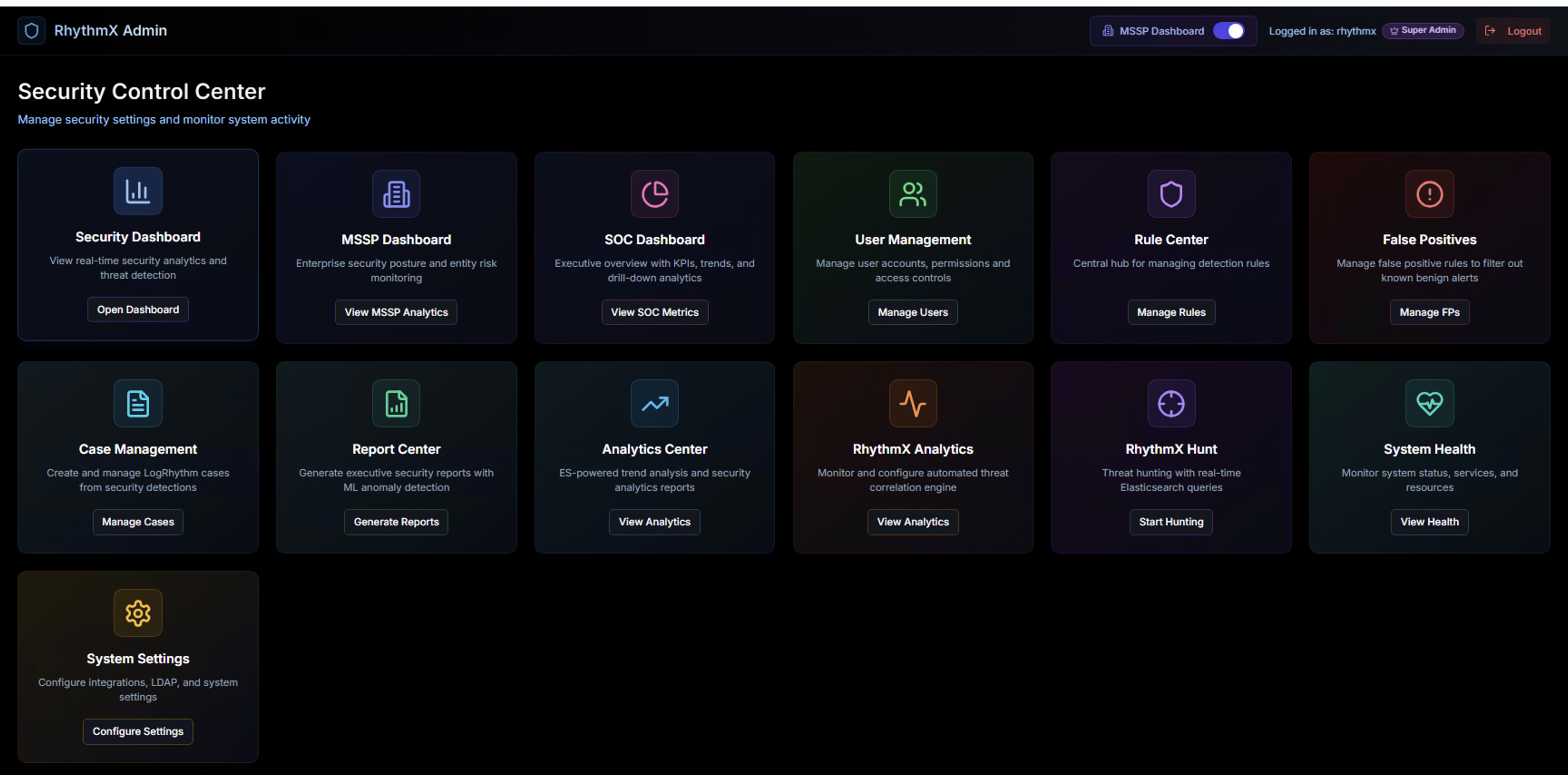Click the Report Center document chart icon
This screenshot has width=1568, height=775.
[x=396, y=404]
